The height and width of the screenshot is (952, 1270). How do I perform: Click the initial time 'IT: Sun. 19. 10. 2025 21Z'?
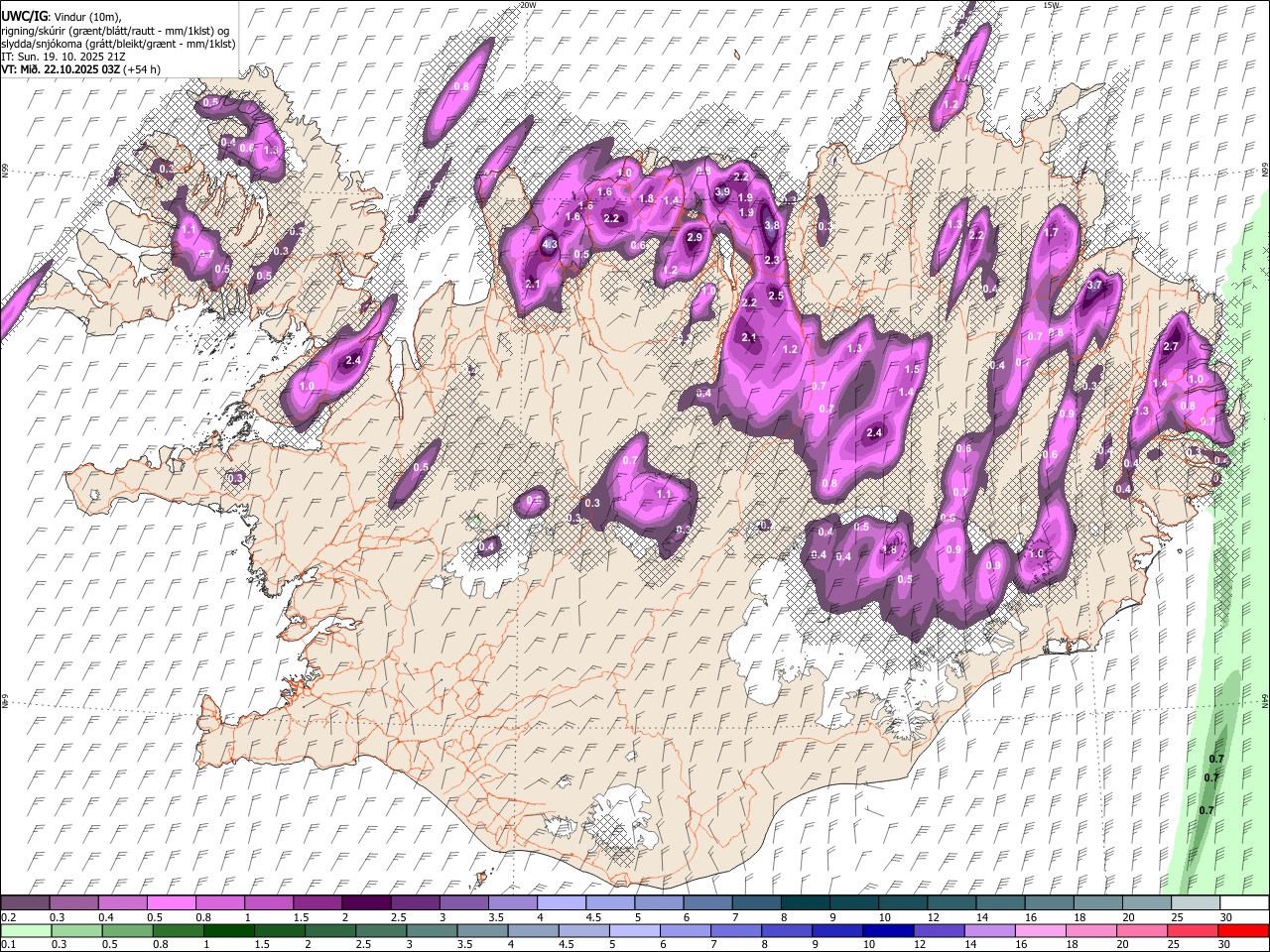62,57
